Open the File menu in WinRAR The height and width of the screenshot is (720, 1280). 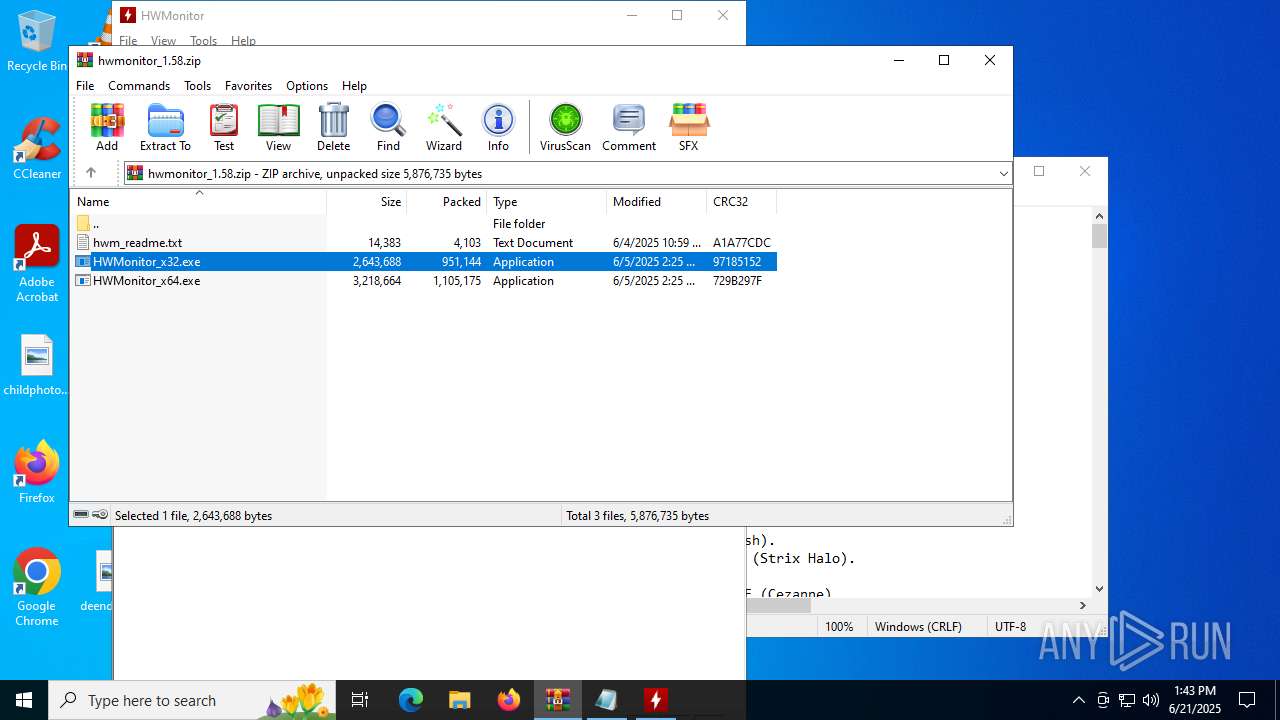[85, 86]
